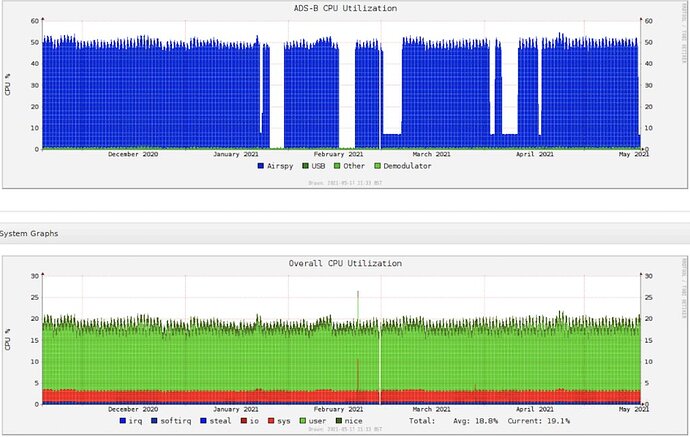This screenshot has height=437, width=690.
Task: Click the steal legend color swatch
Action: (203, 421)
